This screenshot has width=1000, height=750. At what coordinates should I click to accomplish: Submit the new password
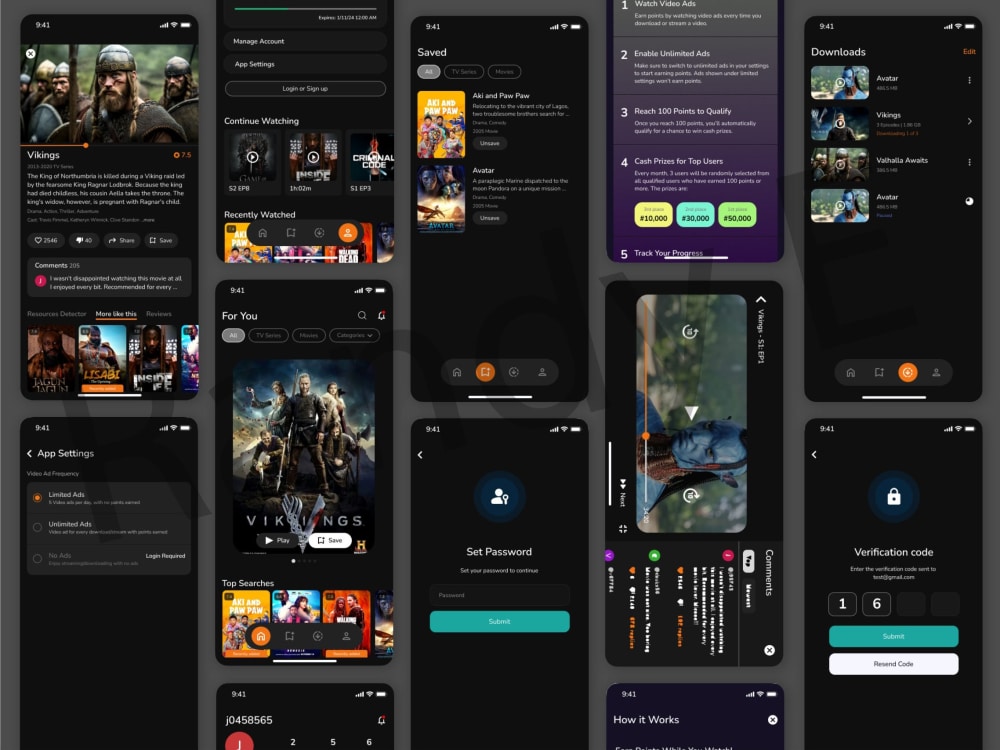tap(499, 621)
